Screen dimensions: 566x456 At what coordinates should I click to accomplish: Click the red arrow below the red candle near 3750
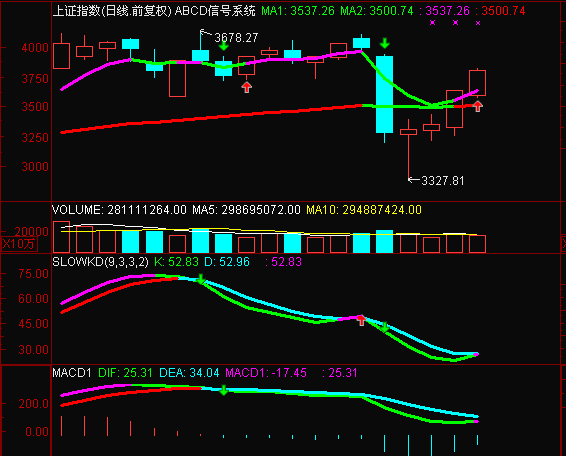coord(247,87)
